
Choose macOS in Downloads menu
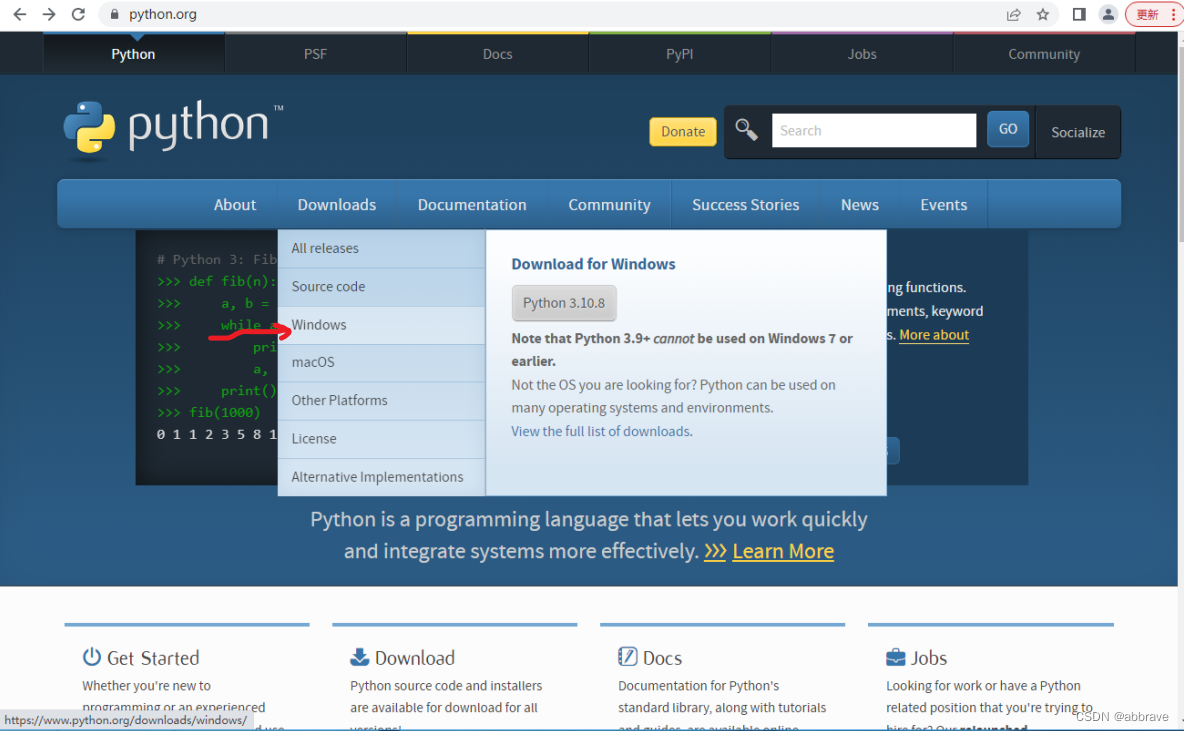381,362
